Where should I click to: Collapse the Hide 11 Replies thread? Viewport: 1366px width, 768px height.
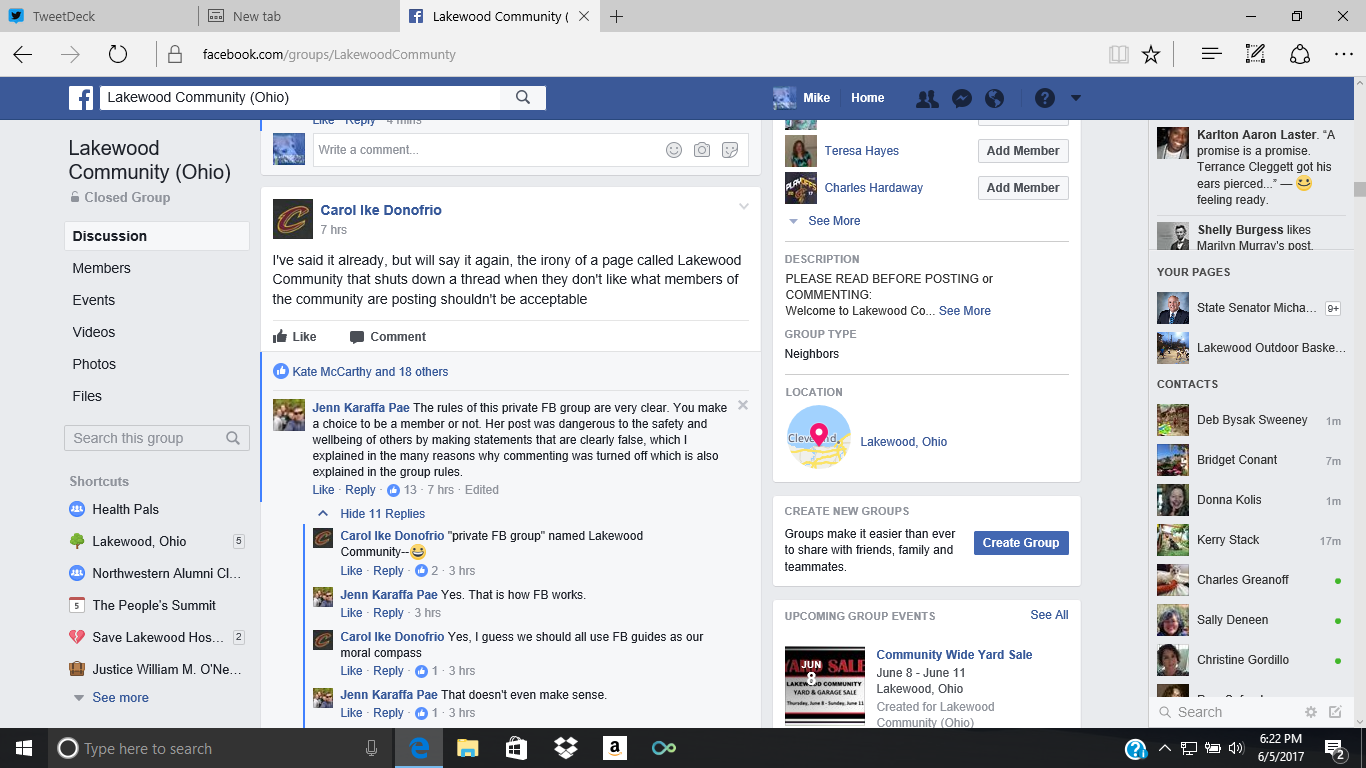(382, 514)
